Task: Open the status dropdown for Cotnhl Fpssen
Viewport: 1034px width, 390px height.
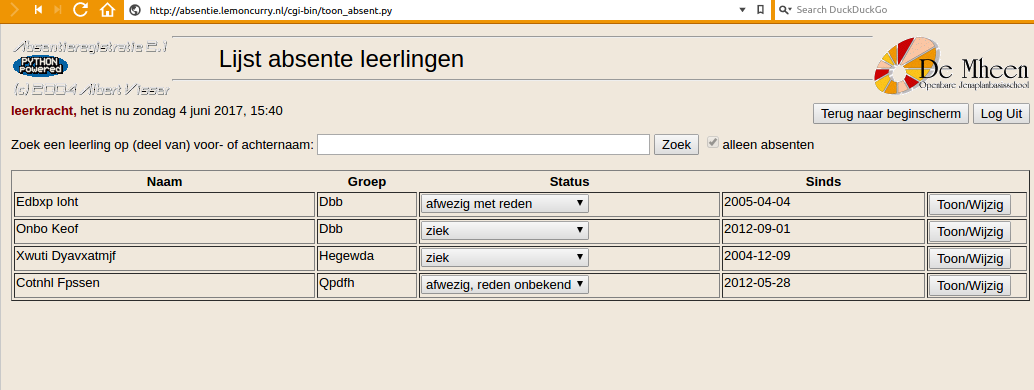Action: click(504, 284)
